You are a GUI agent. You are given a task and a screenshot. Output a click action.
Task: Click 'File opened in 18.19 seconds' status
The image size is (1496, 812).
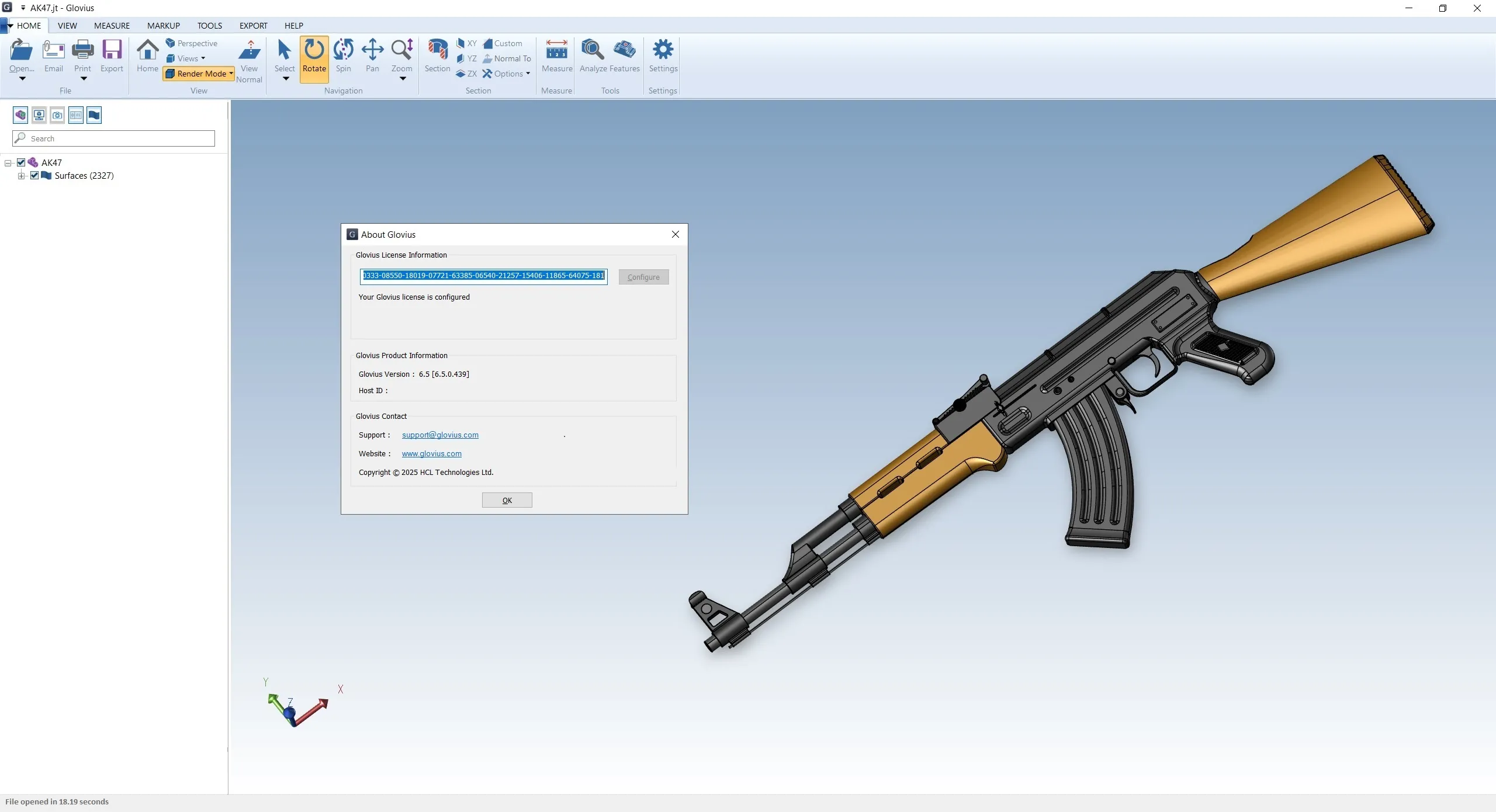57,801
